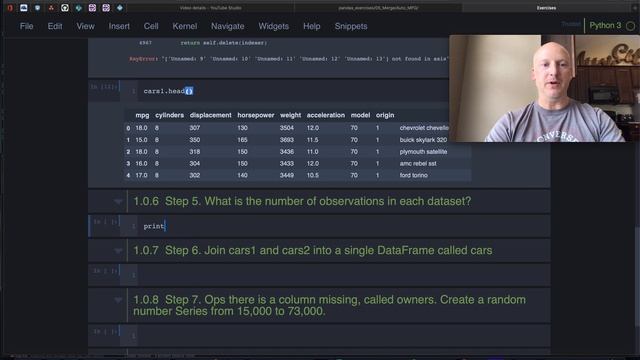Switch to the pandas_exercises browser tab
Image resolution: width=640 pixels, height=360 pixels.
coord(378,8)
